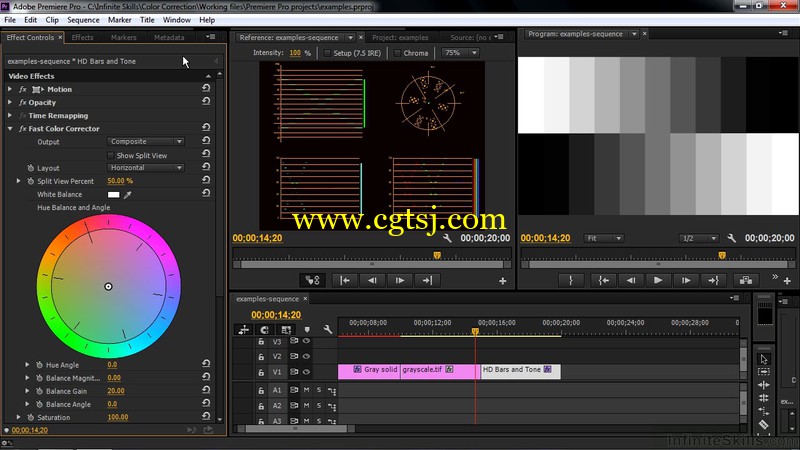The image size is (800, 450).
Task: Toggle animation stopwatch for Hue Angle
Action: click(39, 365)
